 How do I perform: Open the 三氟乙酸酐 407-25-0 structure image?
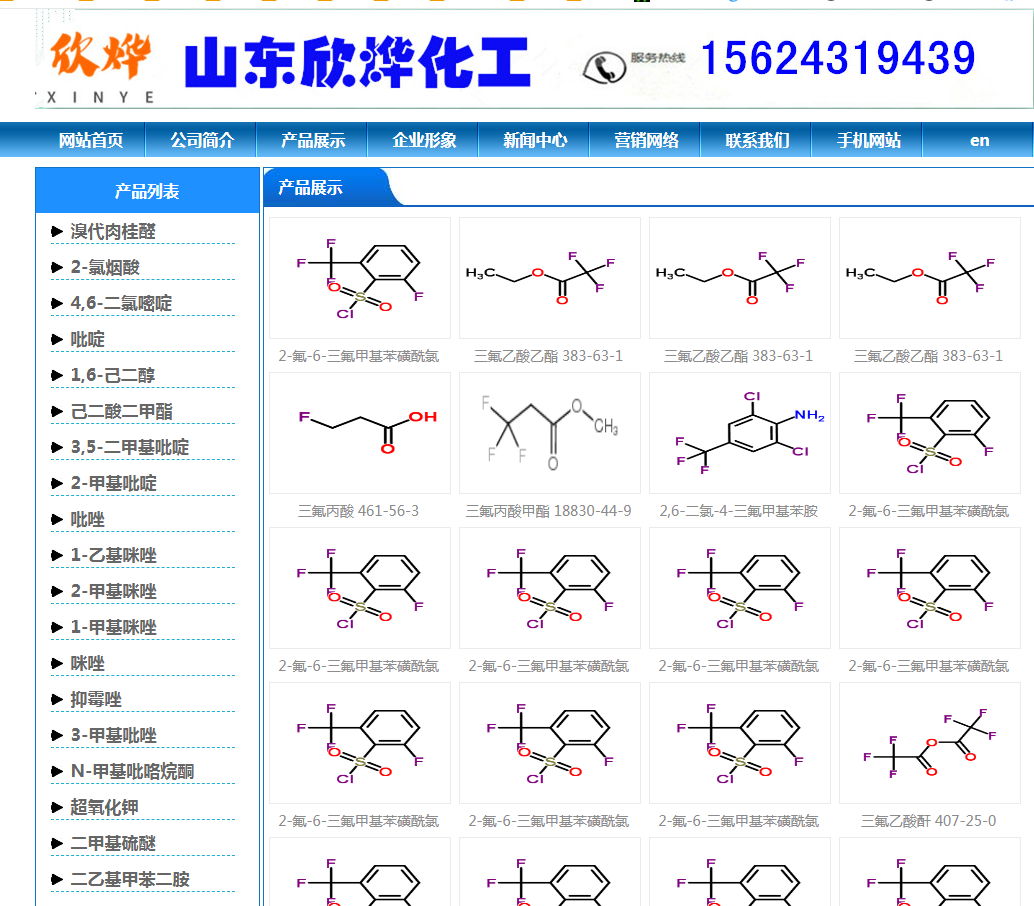coord(929,743)
